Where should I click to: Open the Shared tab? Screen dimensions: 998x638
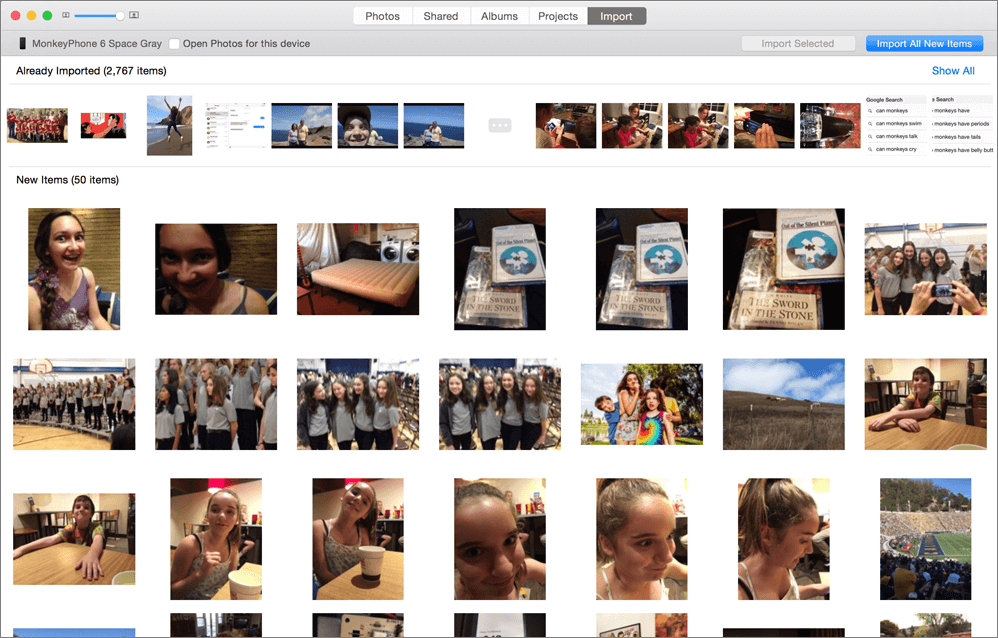click(440, 16)
